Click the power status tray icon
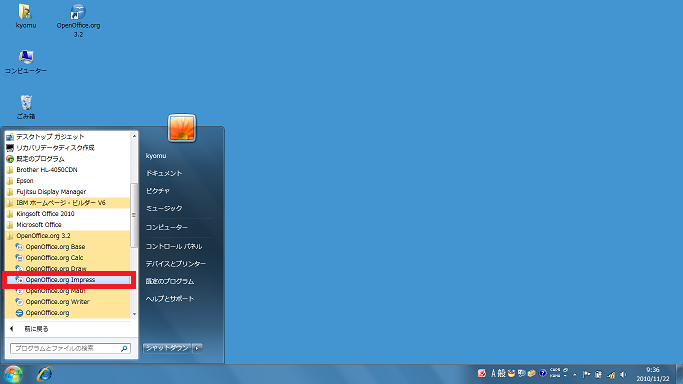This screenshot has width=683, height=384. (598, 374)
